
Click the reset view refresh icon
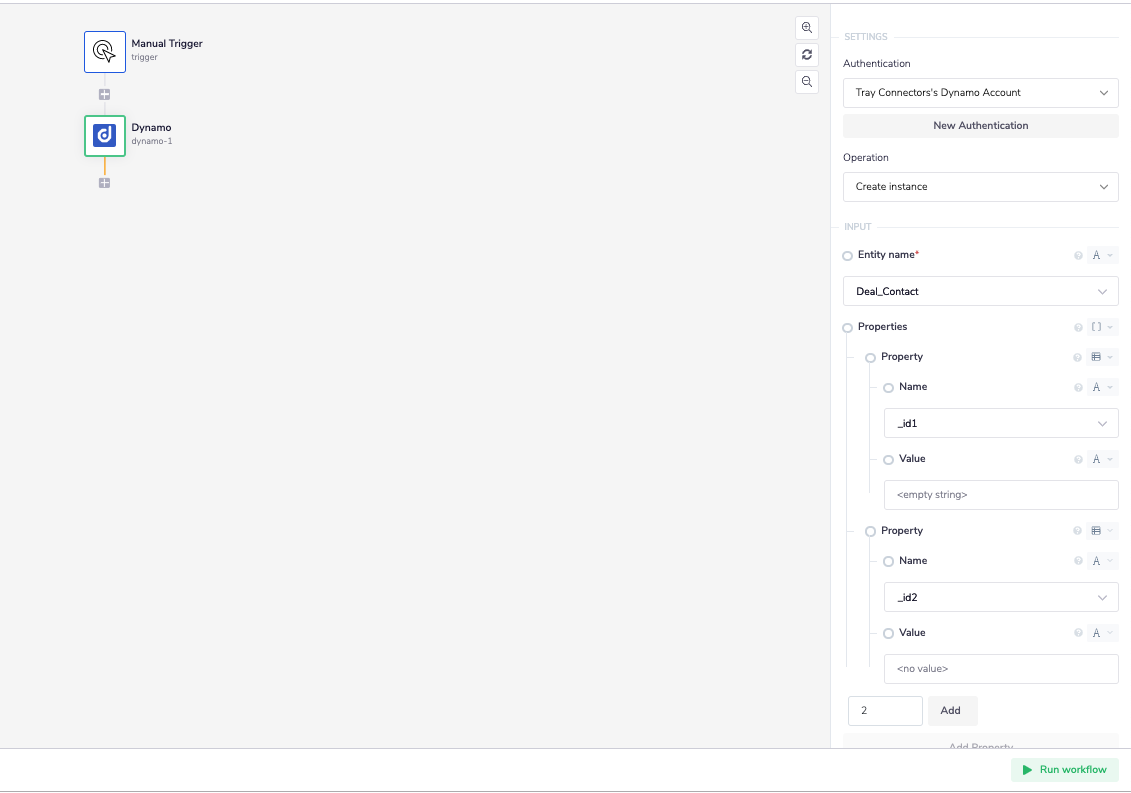click(807, 55)
